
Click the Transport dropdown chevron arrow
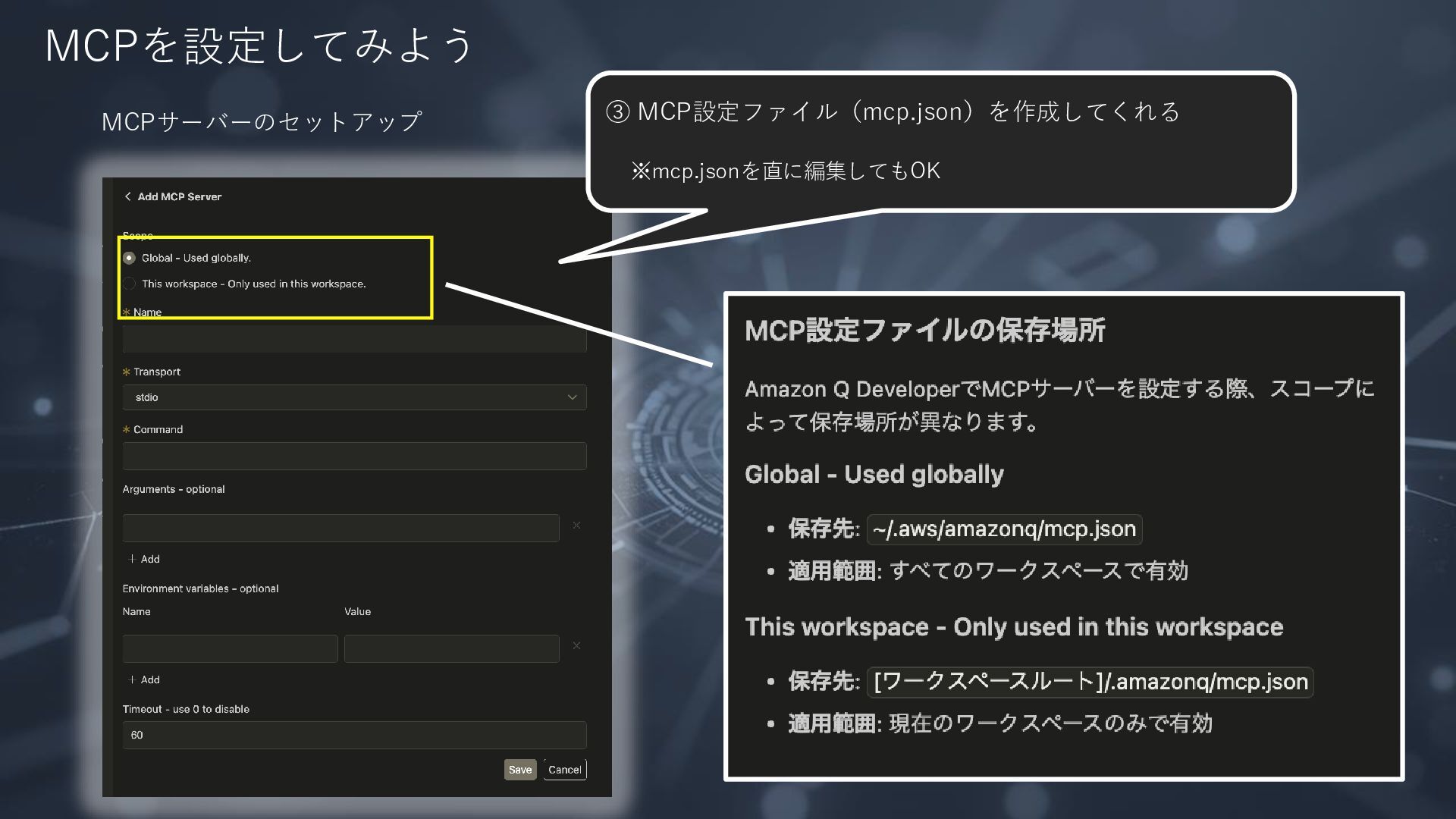(572, 397)
